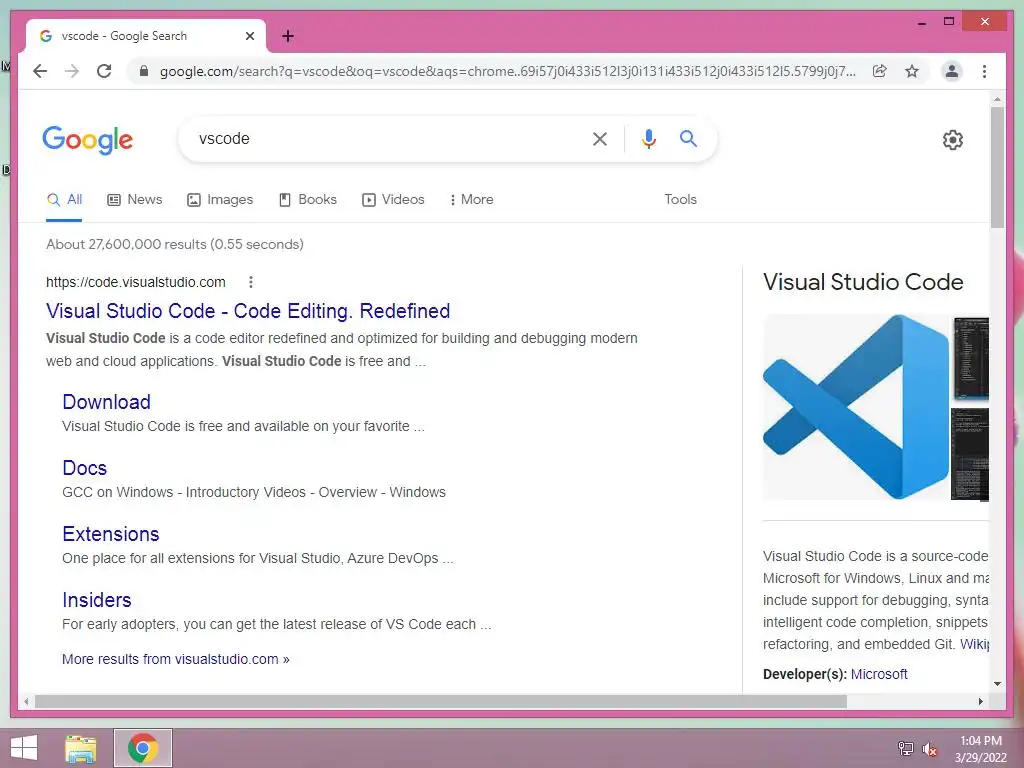
Task: Click the padlock site info icon
Action: coord(144,71)
